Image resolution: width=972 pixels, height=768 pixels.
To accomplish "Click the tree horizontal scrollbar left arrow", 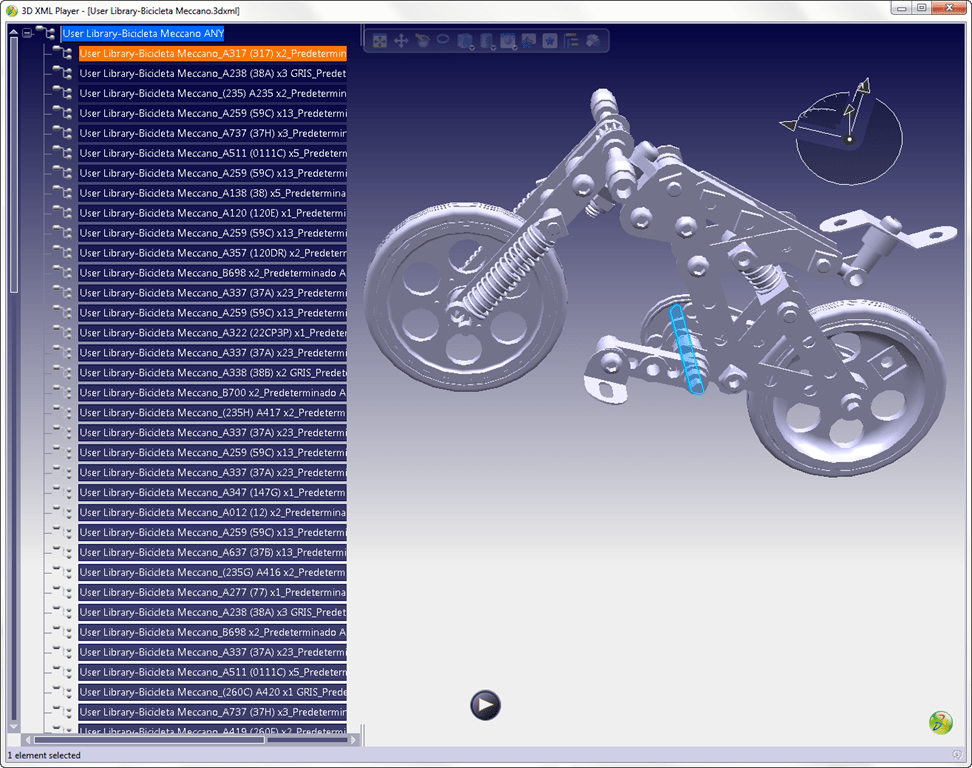I will point(27,739).
